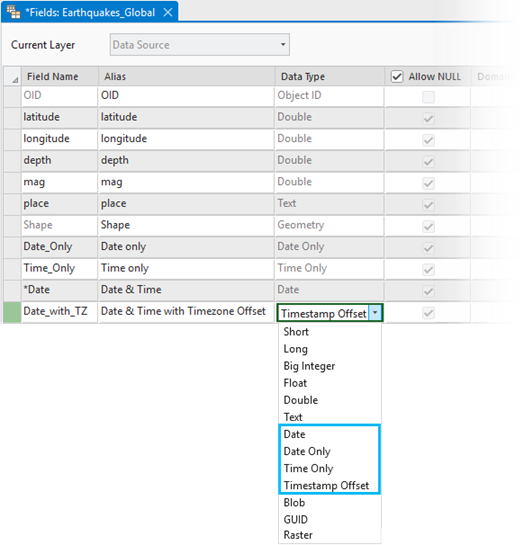The width and height of the screenshot is (524, 545).
Task: Select the green row header of Date_with_TZ
Action: point(13,312)
